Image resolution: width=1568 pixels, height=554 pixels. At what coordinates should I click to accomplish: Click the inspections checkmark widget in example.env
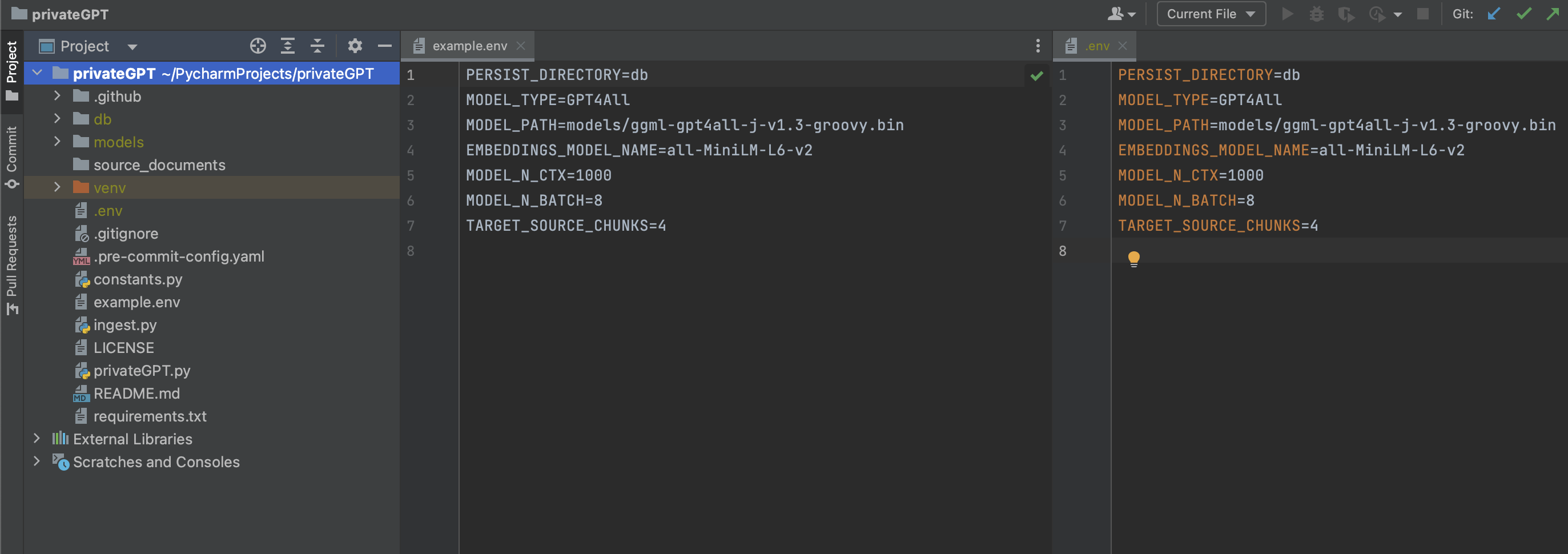click(x=1036, y=75)
